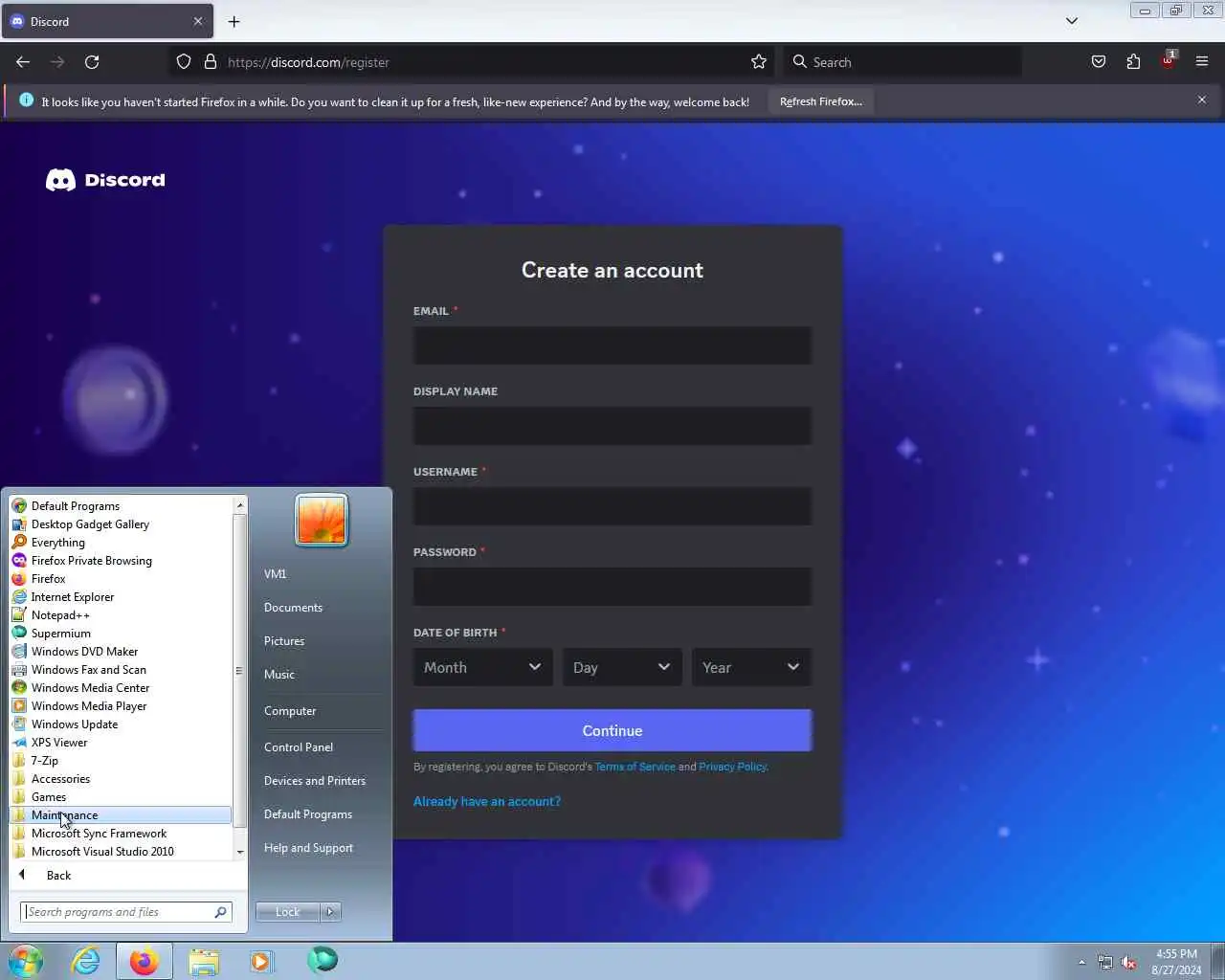Open a new tab with plus button
Image resolution: width=1225 pixels, height=980 pixels.
coord(234,21)
